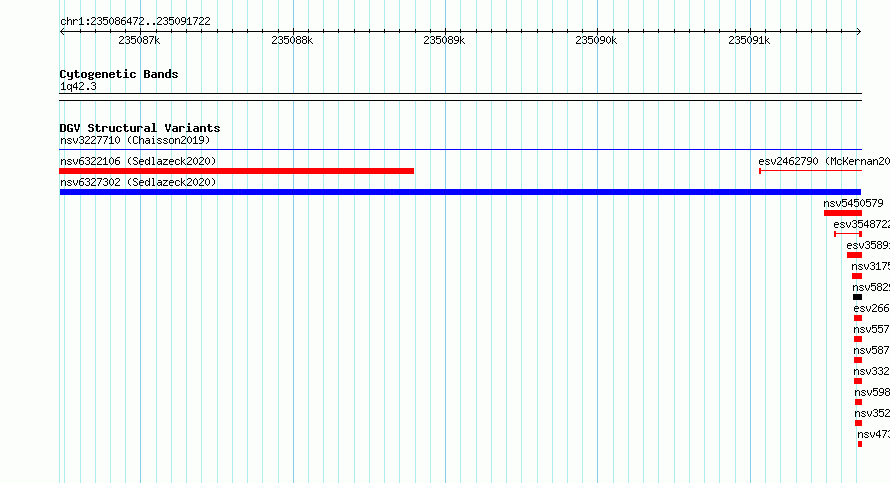Viewport: 890px width, 483px height.
Task: Click the 1q42.3 cytogenetic band bar
Action: tap(460, 97)
